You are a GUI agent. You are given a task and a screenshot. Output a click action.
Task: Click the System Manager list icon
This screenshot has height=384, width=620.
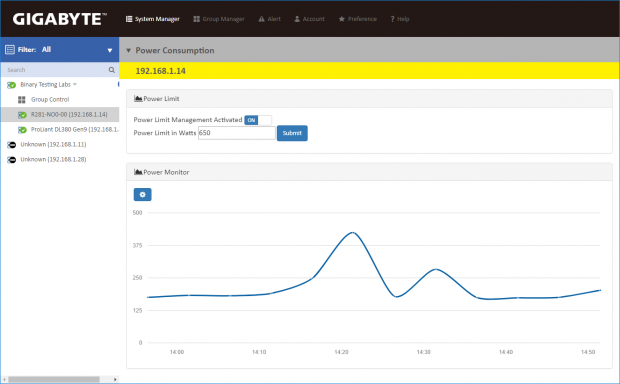point(129,19)
